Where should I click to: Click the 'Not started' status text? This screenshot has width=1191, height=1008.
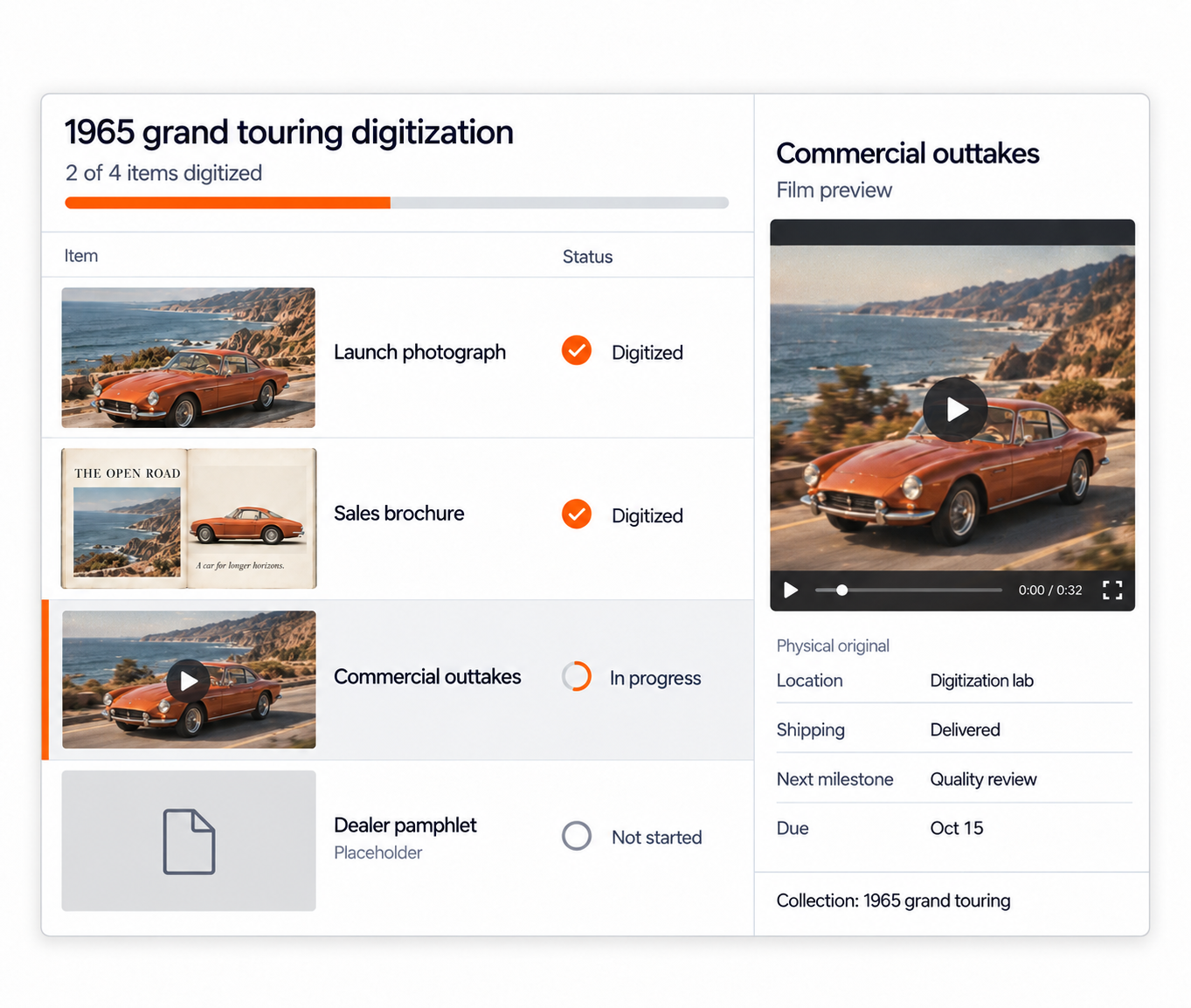(656, 838)
